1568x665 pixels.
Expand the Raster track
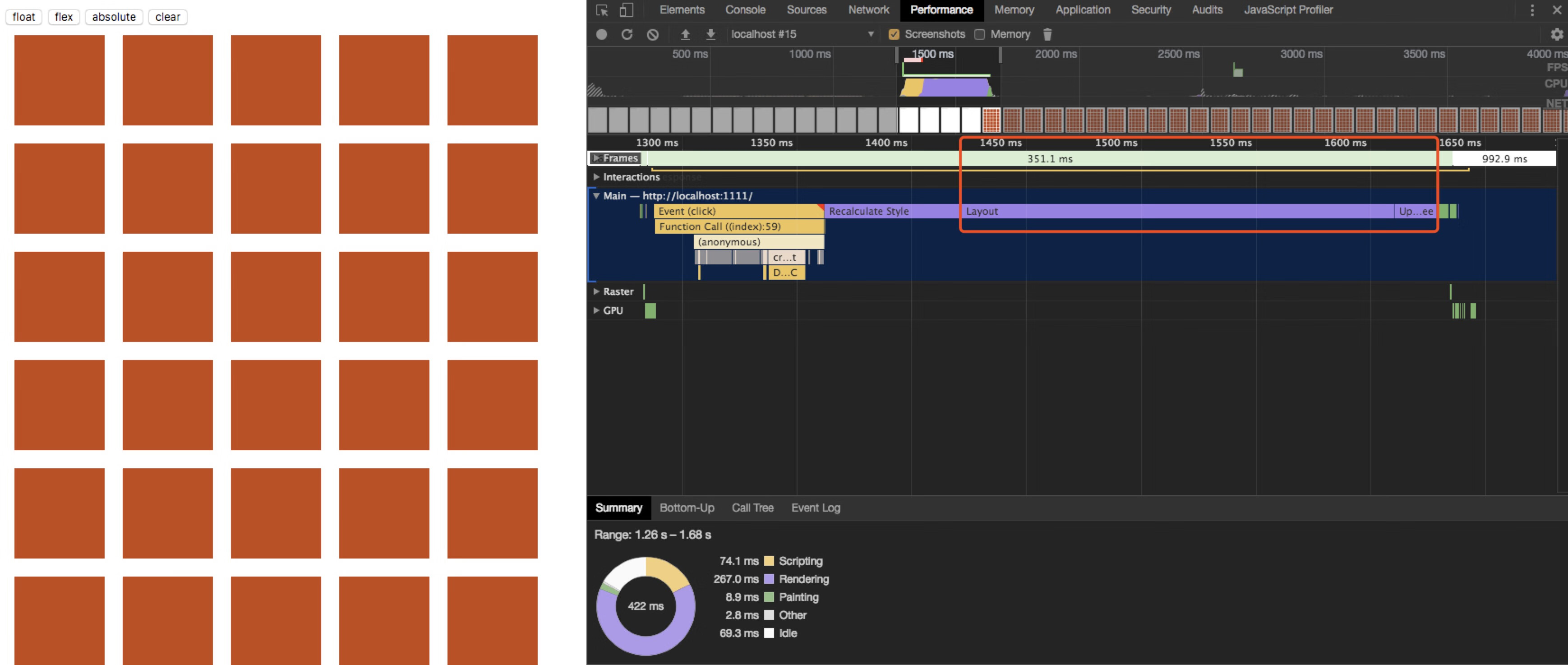tap(596, 292)
